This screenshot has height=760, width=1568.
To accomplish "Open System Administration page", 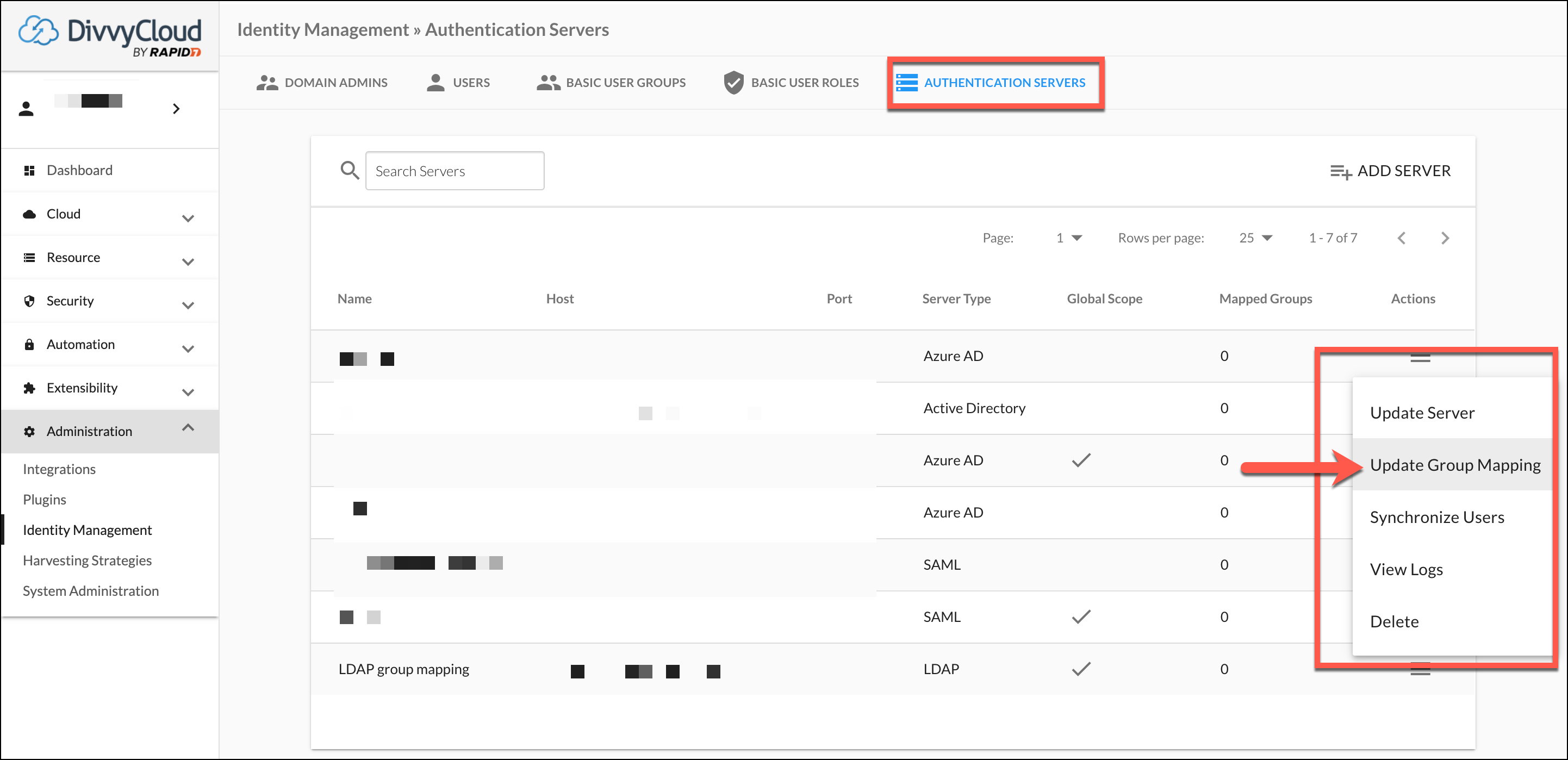I will [x=91, y=591].
